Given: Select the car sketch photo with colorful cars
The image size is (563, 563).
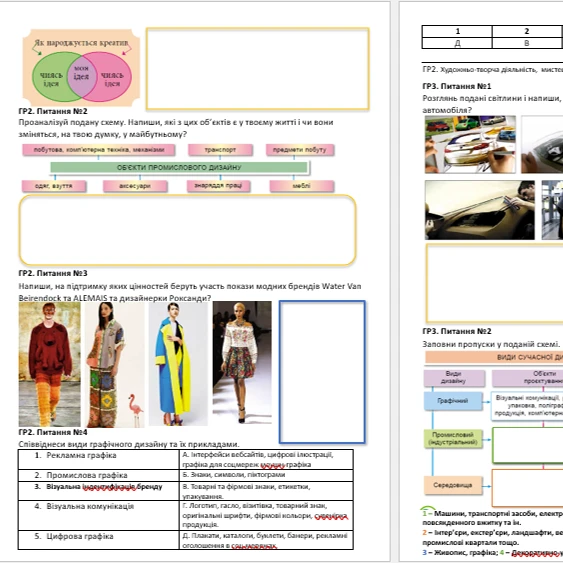Looking at the screenshot, I should pyautogui.click(x=470, y=144).
